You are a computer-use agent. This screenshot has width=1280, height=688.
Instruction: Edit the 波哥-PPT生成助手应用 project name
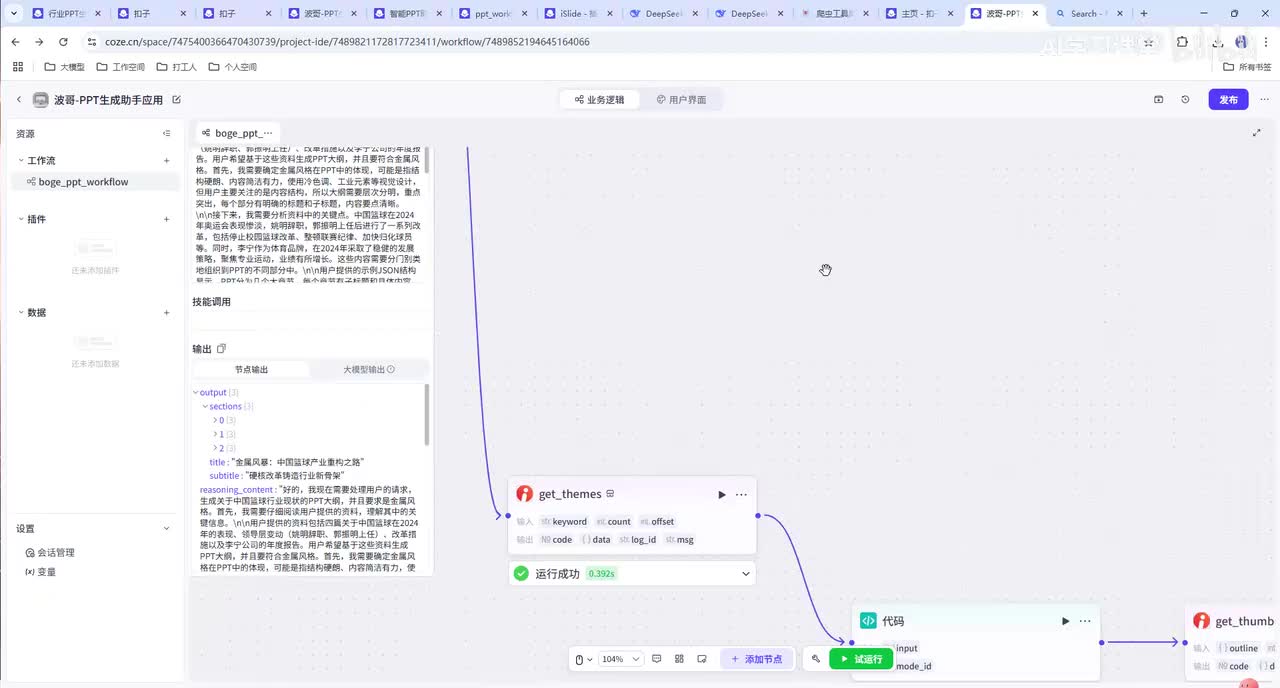click(177, 100)
